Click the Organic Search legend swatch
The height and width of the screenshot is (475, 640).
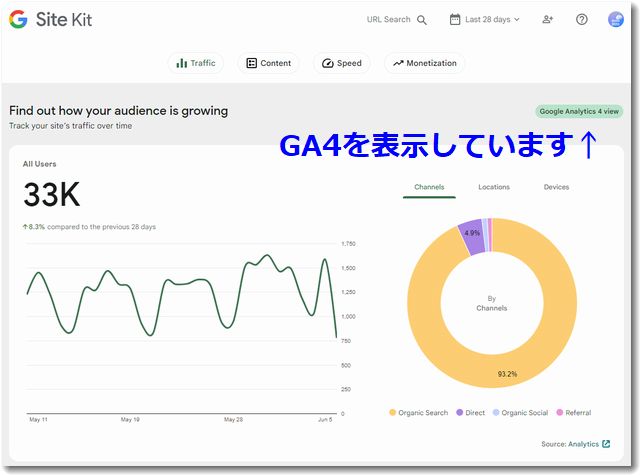(391, 412)
